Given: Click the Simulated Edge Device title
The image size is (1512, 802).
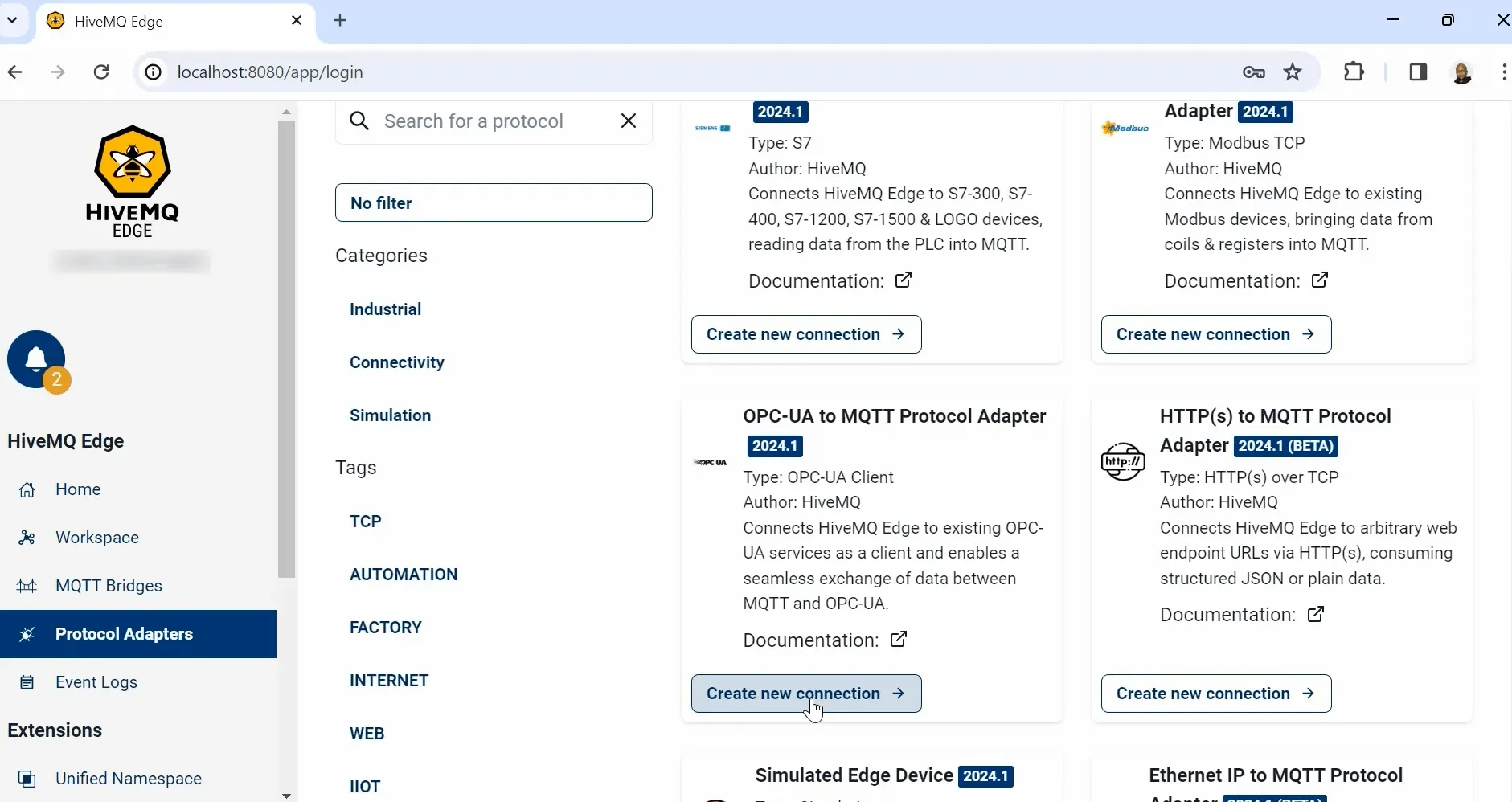Looking at the screenshot, I should [x=854, y=775].
